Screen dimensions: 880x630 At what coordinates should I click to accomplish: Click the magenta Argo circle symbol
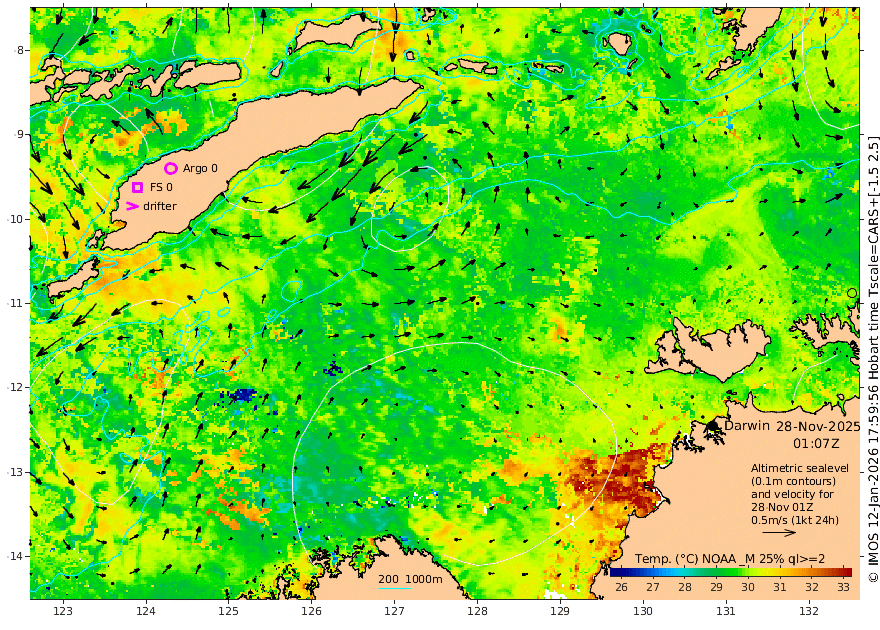(x=171, y=168)
